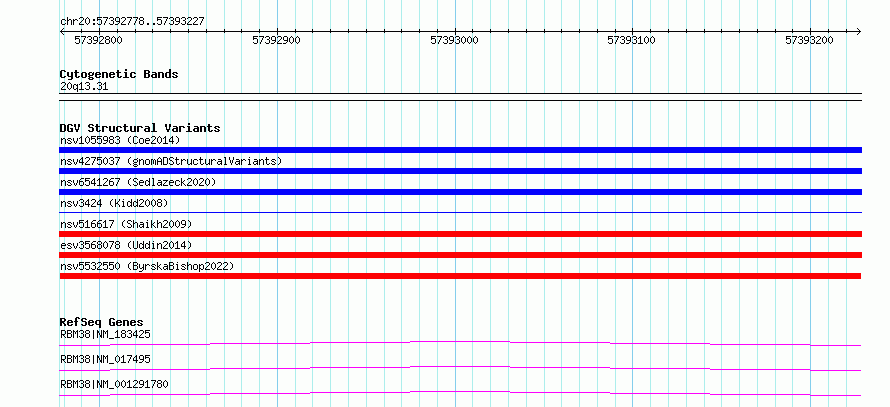Click thin blue line under nsv3424

pos(460,212)
